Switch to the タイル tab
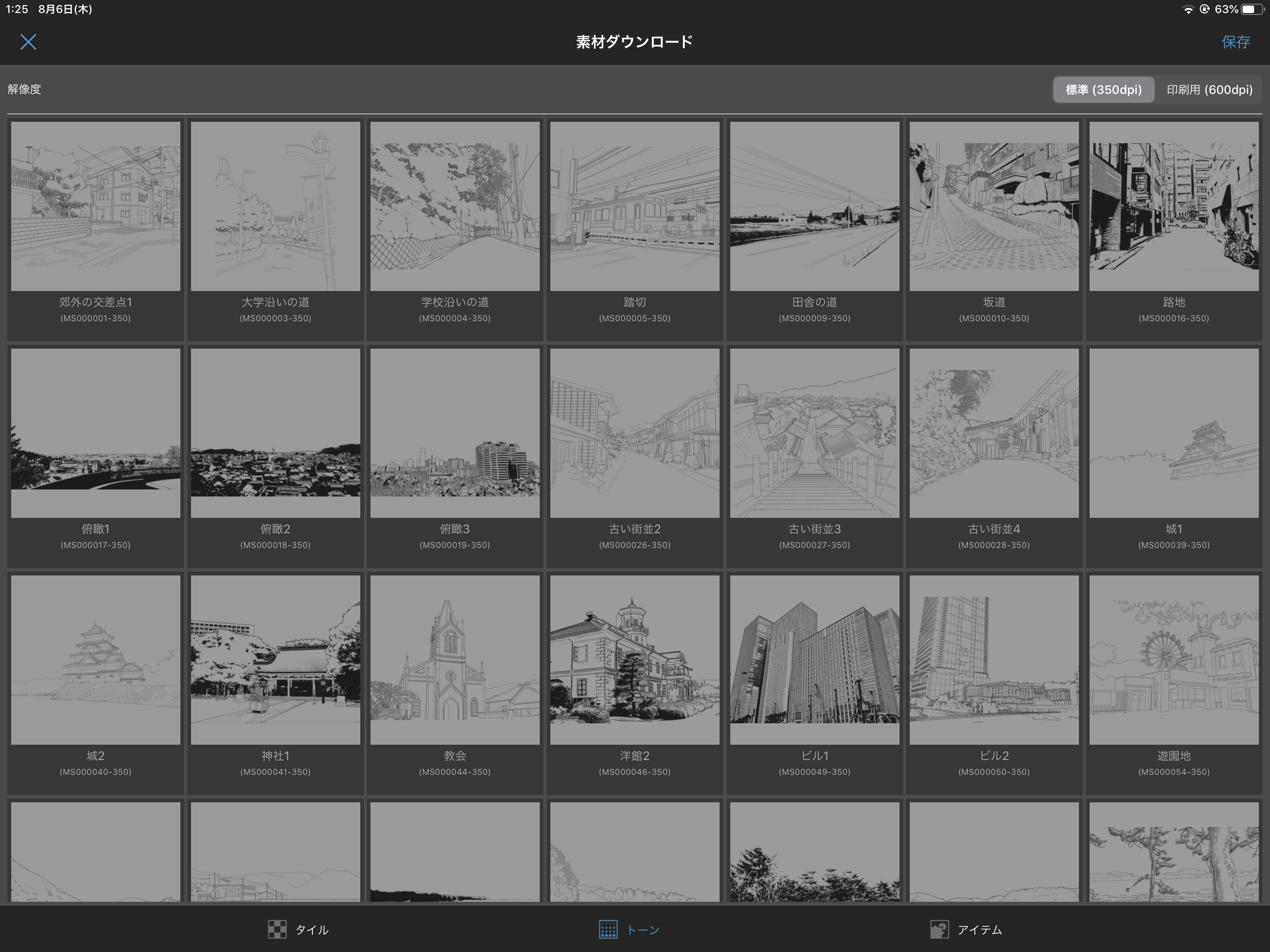This screenshot has width=1270, height=952. click(x=298, y=930)
